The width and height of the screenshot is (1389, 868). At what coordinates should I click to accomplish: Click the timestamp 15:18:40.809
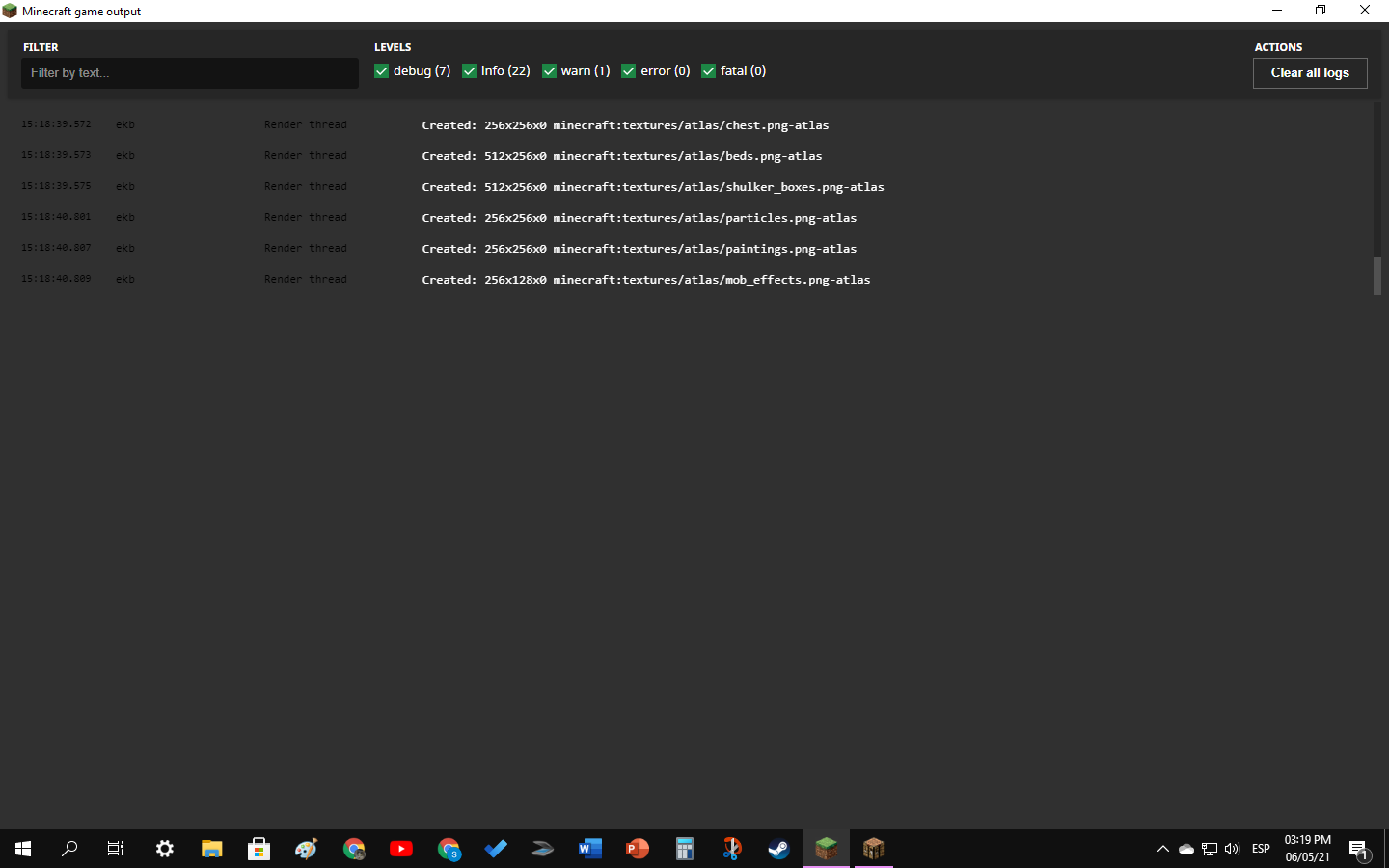coord(56,279)
